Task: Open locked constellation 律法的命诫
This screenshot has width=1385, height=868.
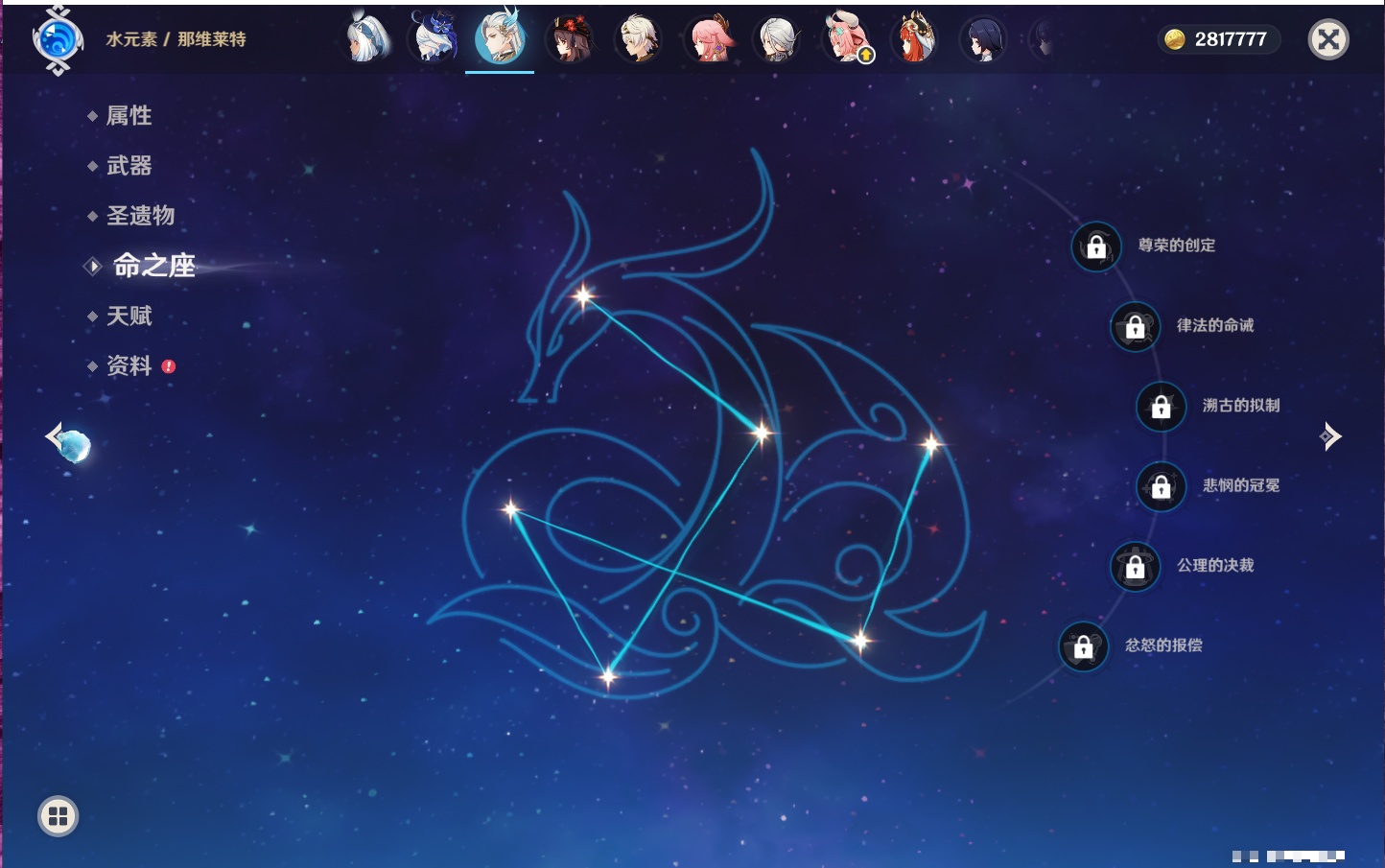Action: click(x=1136, y=326)
